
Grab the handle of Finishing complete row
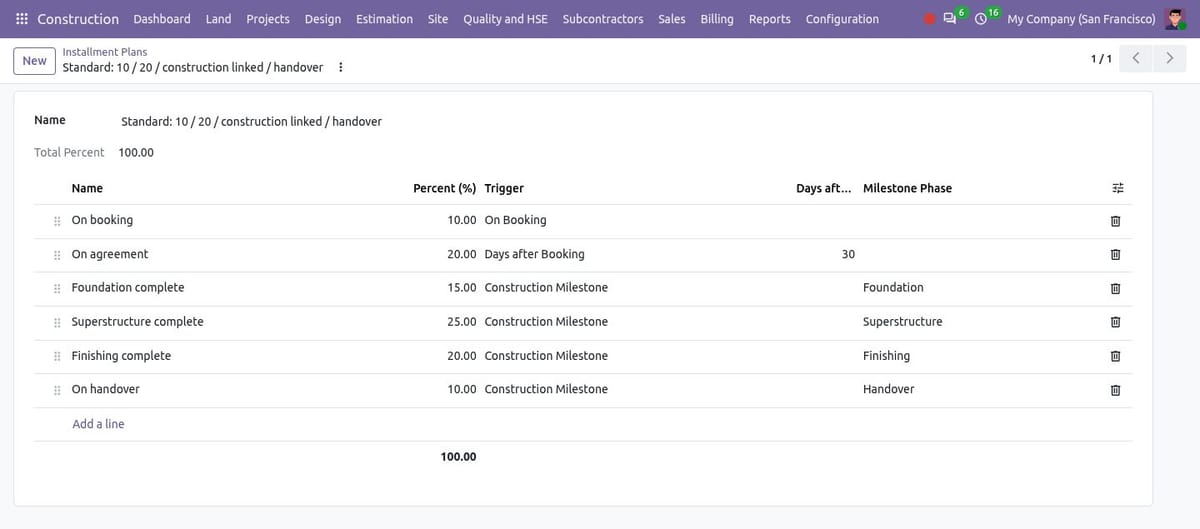coord(57,356)
